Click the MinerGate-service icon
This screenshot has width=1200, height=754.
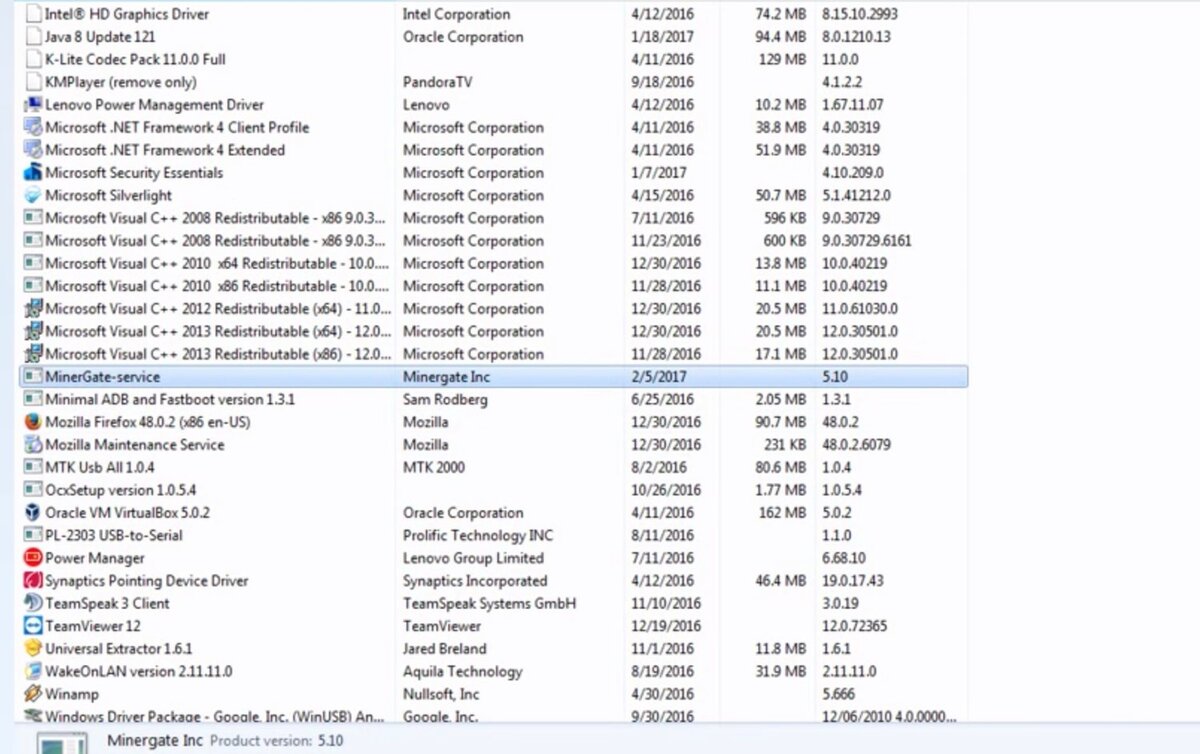click(x=33, y=377)
